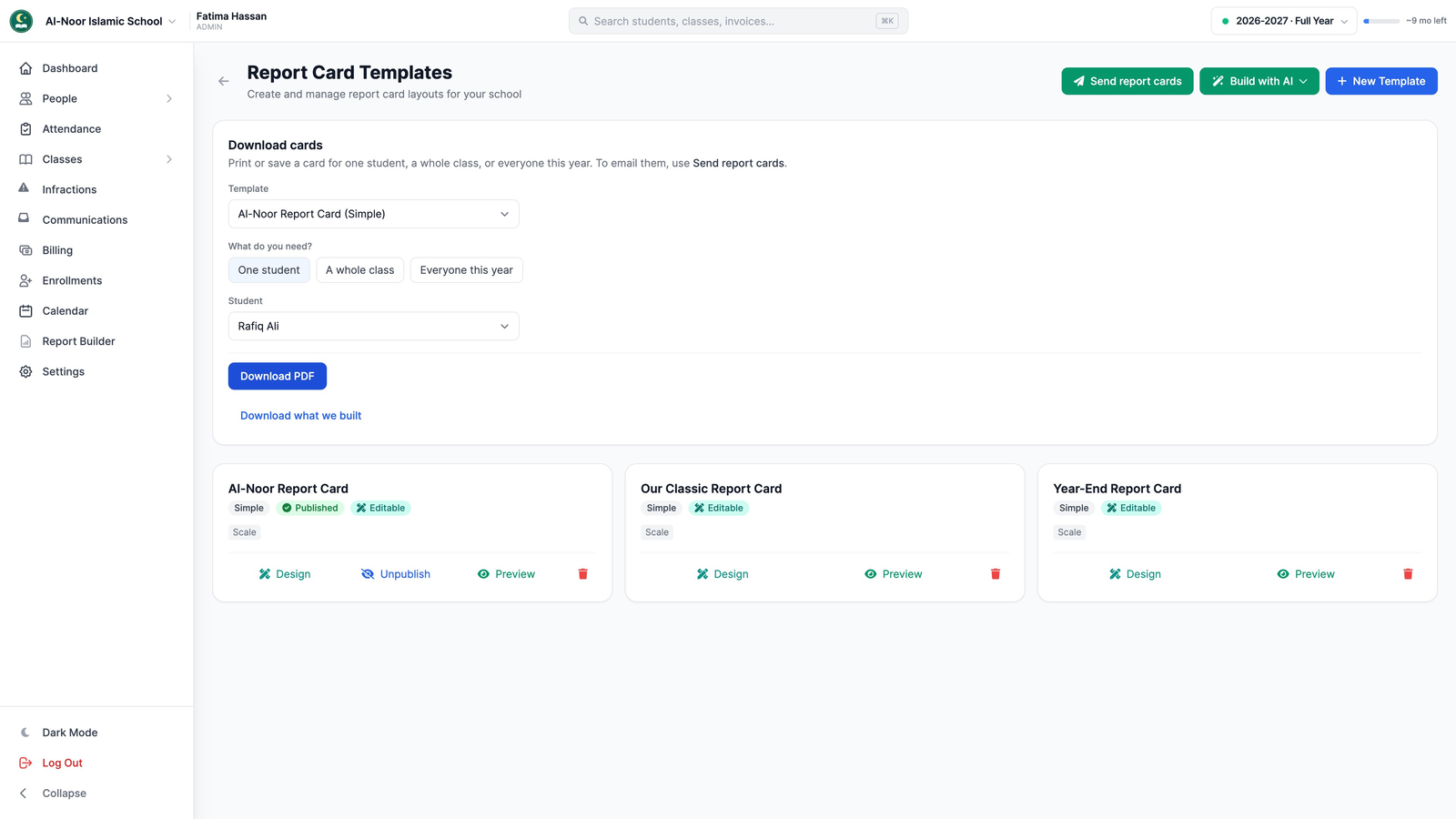Viewport: 1456px width, 819px height.
Task: Click the Download what we built link
Action: pyautogui.click(x=300, y=416)
